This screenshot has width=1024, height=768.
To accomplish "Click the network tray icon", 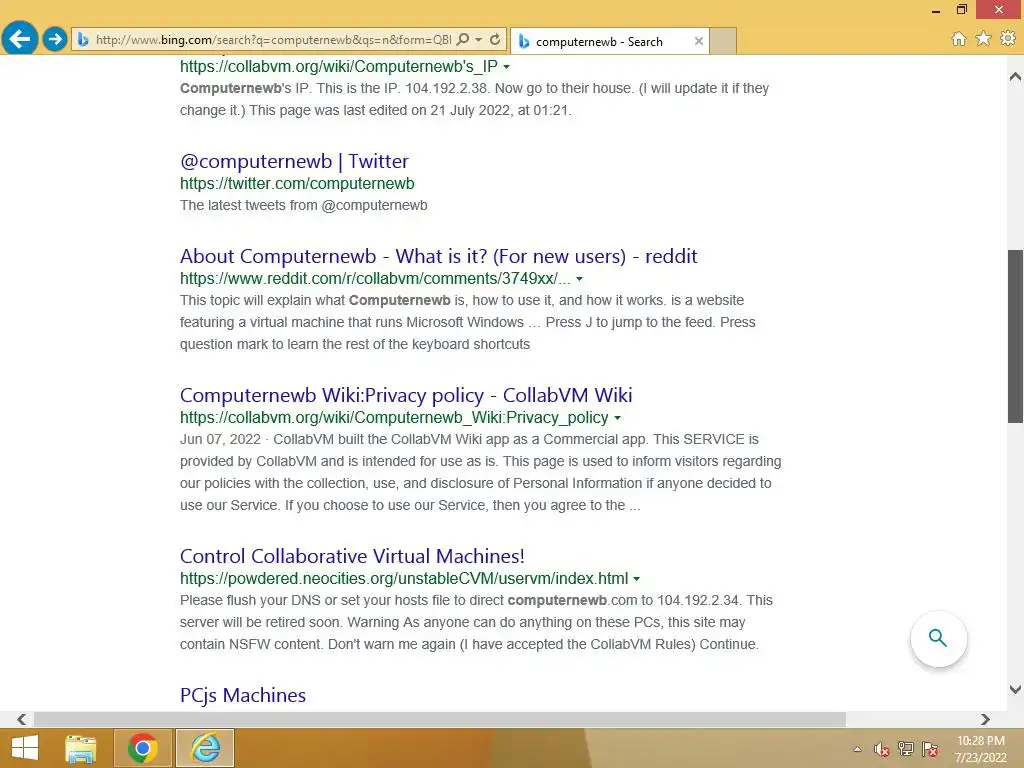I will 906,749.
